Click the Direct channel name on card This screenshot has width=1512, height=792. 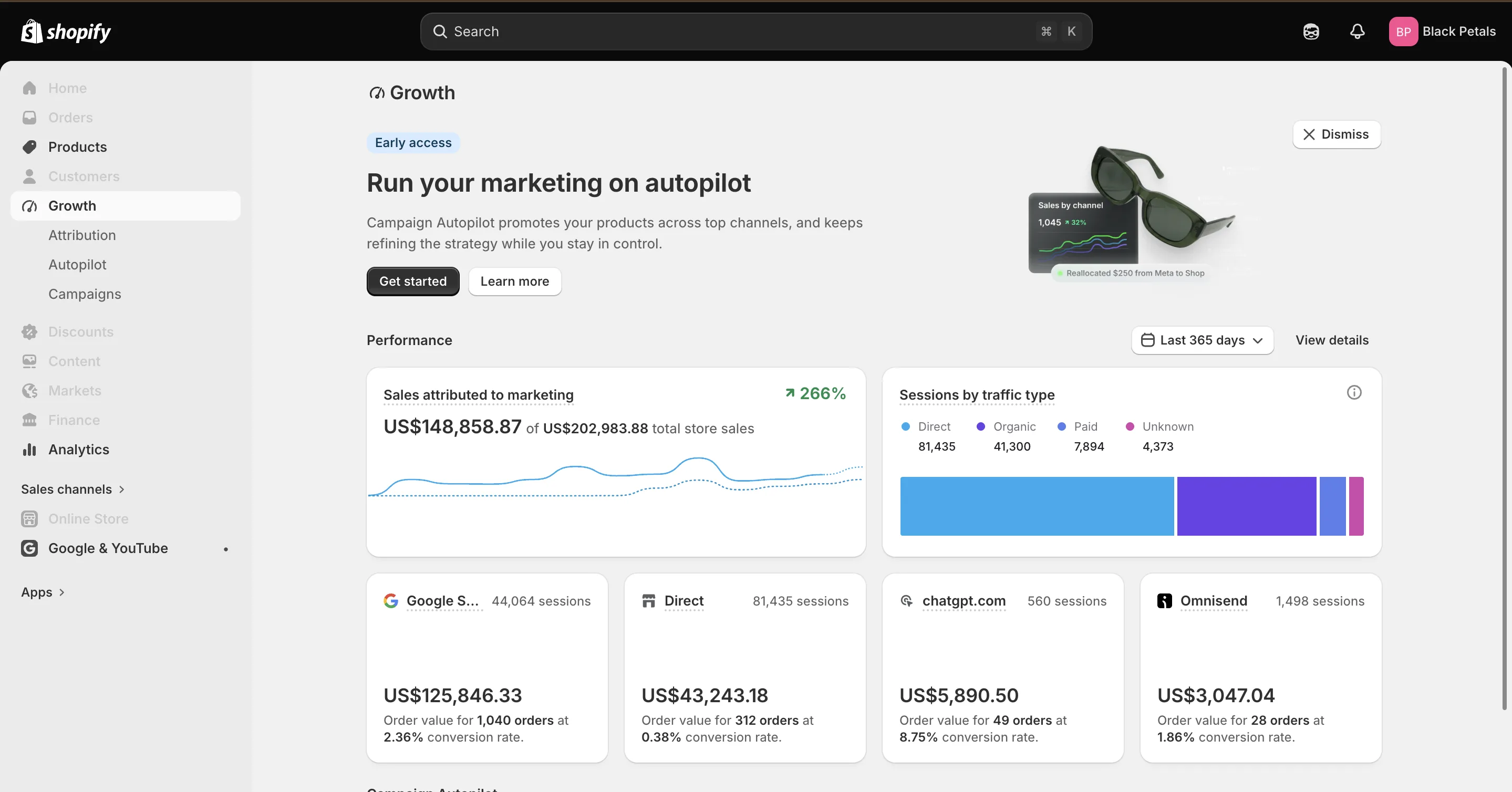tap(684, 601)
